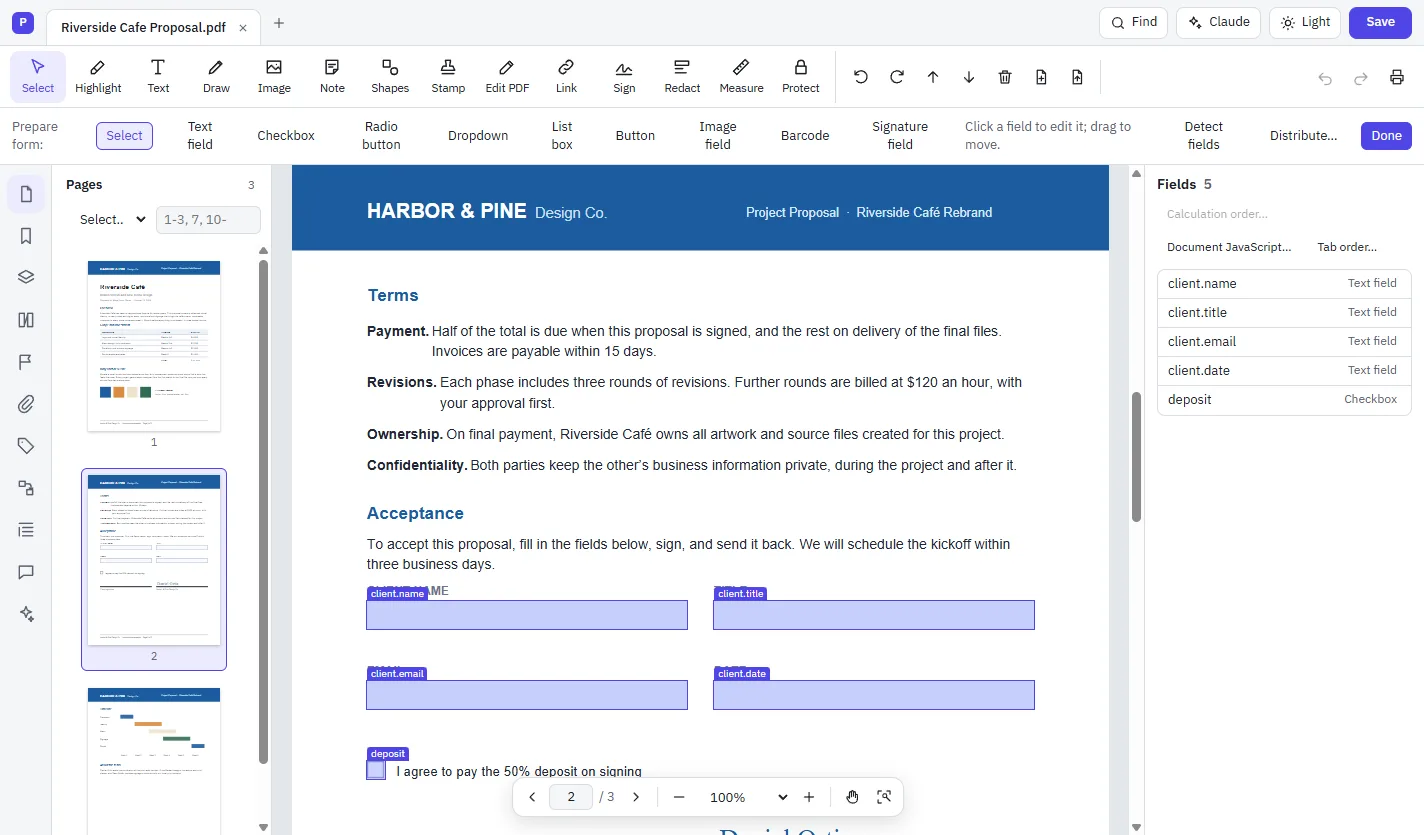Open the Bookmarks sidebar panel
This screenshot has height=835, width=1424.
point(26,236)
